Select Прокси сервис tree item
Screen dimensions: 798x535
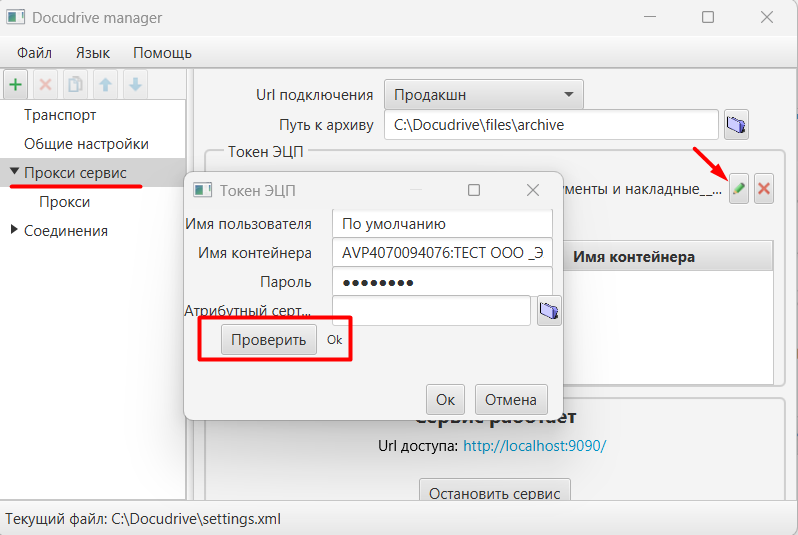coord(75,173)
